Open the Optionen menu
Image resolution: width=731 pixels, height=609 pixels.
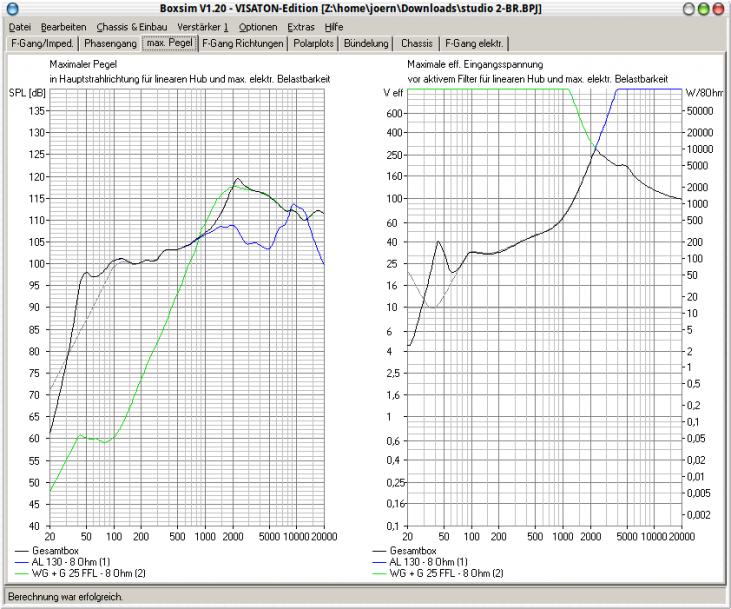(258, 26)
